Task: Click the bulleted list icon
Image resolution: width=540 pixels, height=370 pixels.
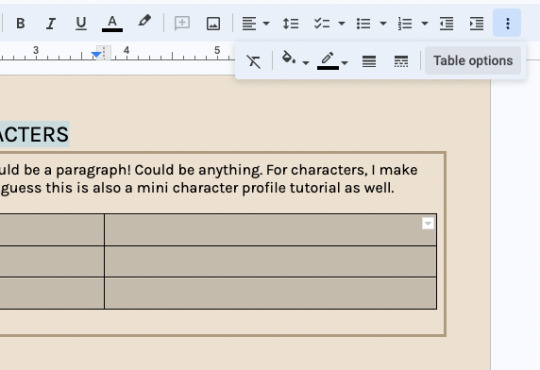Action: (x=363, y=23)
